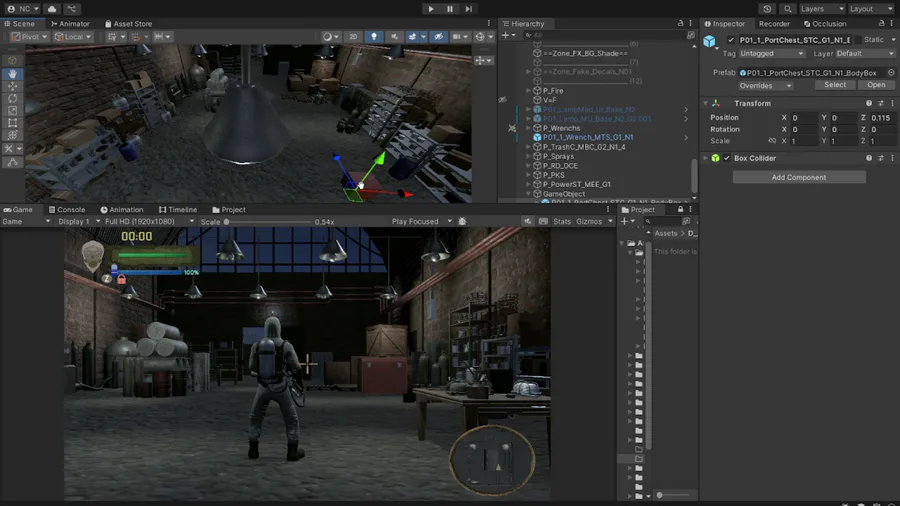Open the NC account dropdown

click(23, 9)
